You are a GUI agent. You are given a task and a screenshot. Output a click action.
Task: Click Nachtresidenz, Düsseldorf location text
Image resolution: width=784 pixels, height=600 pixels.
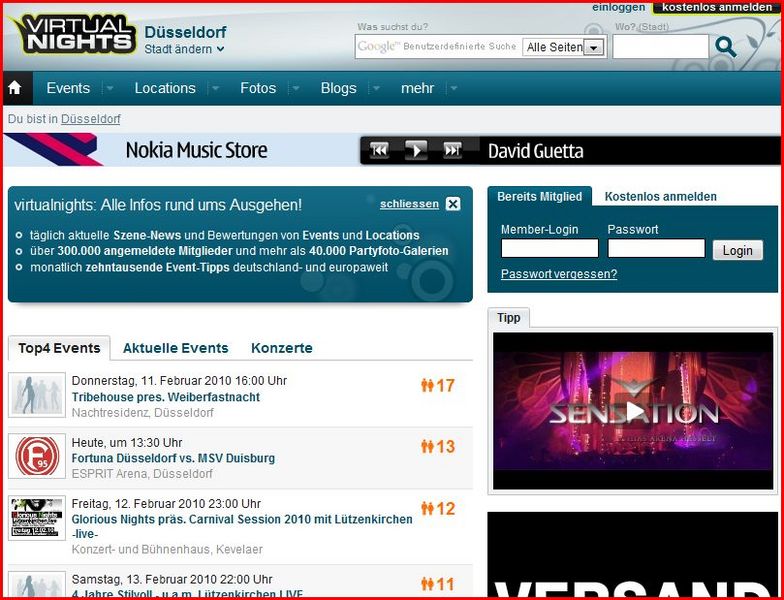click(x=142, y=413)
